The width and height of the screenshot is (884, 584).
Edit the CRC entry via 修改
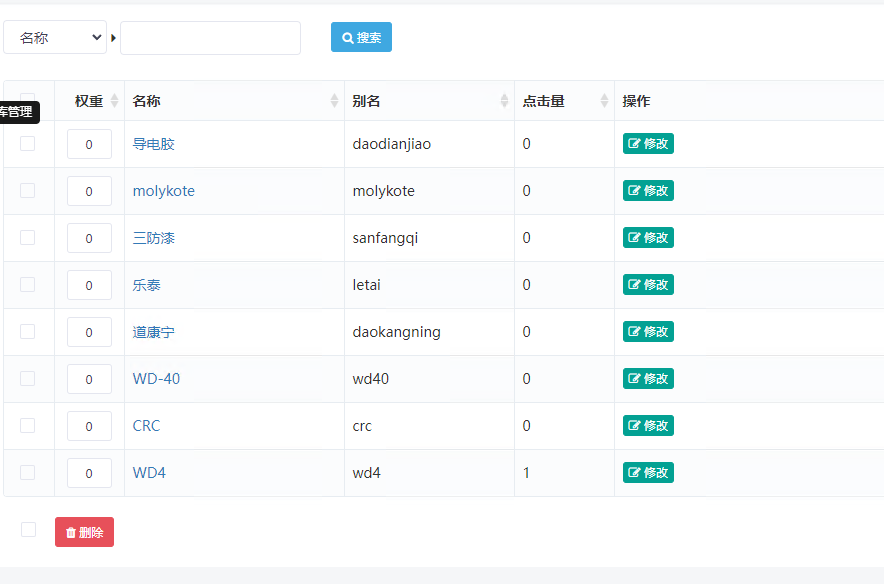click(x=648, y=426)
